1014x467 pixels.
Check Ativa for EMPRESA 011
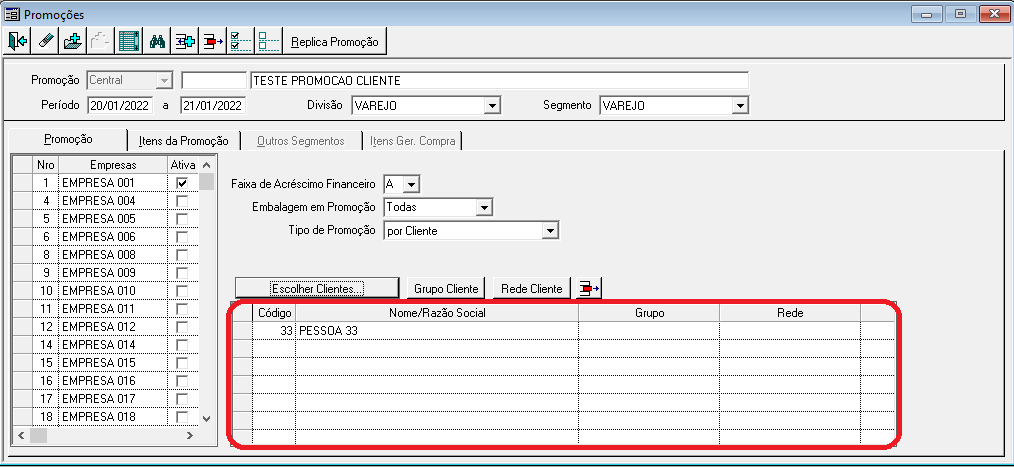point(182,309)
